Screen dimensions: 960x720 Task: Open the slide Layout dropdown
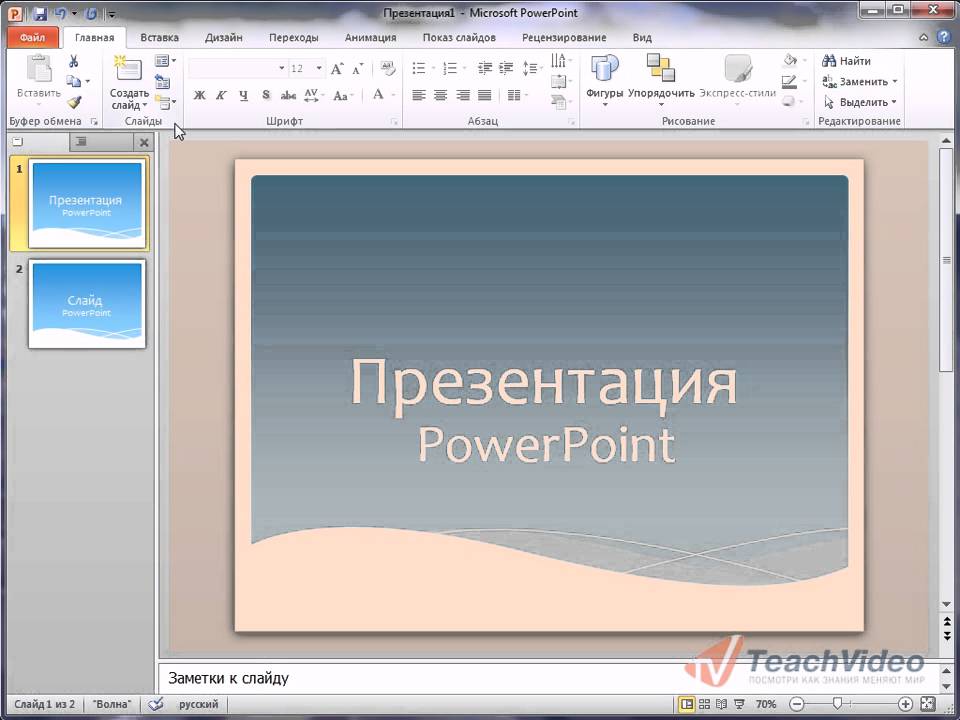tap(165, 61)
